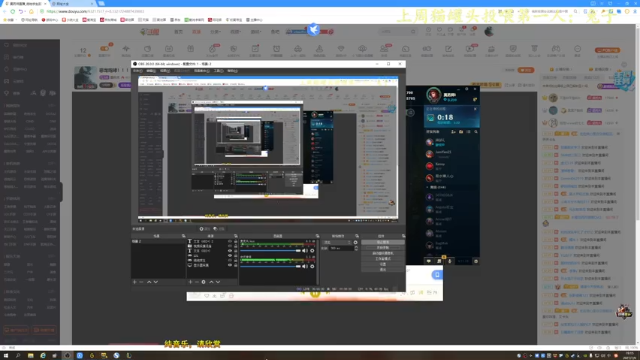The height and width of the screenshot is (360, 640).
Task: Open settings gear for second mixer channel
Action: [312, 267]
